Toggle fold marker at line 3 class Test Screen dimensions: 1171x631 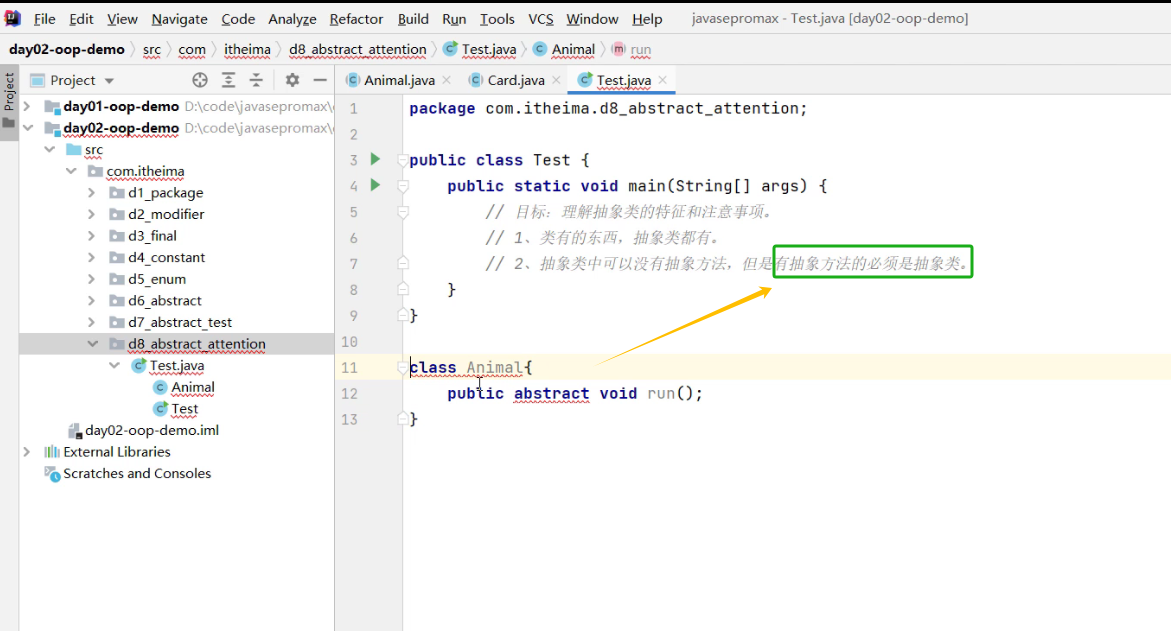point(403,160)
